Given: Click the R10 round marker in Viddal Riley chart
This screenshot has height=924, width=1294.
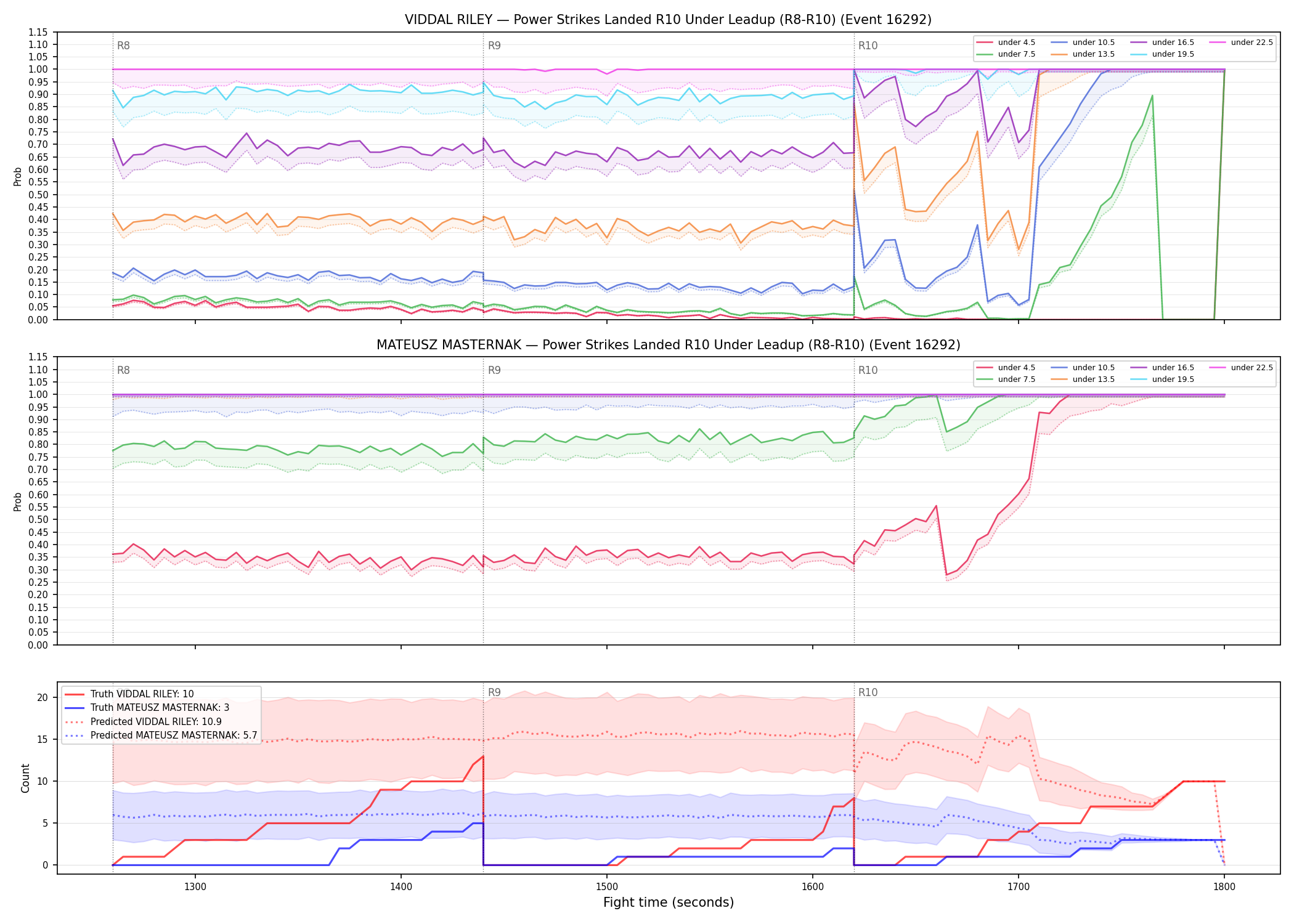Looking at the screenshot, I should 868,46.
